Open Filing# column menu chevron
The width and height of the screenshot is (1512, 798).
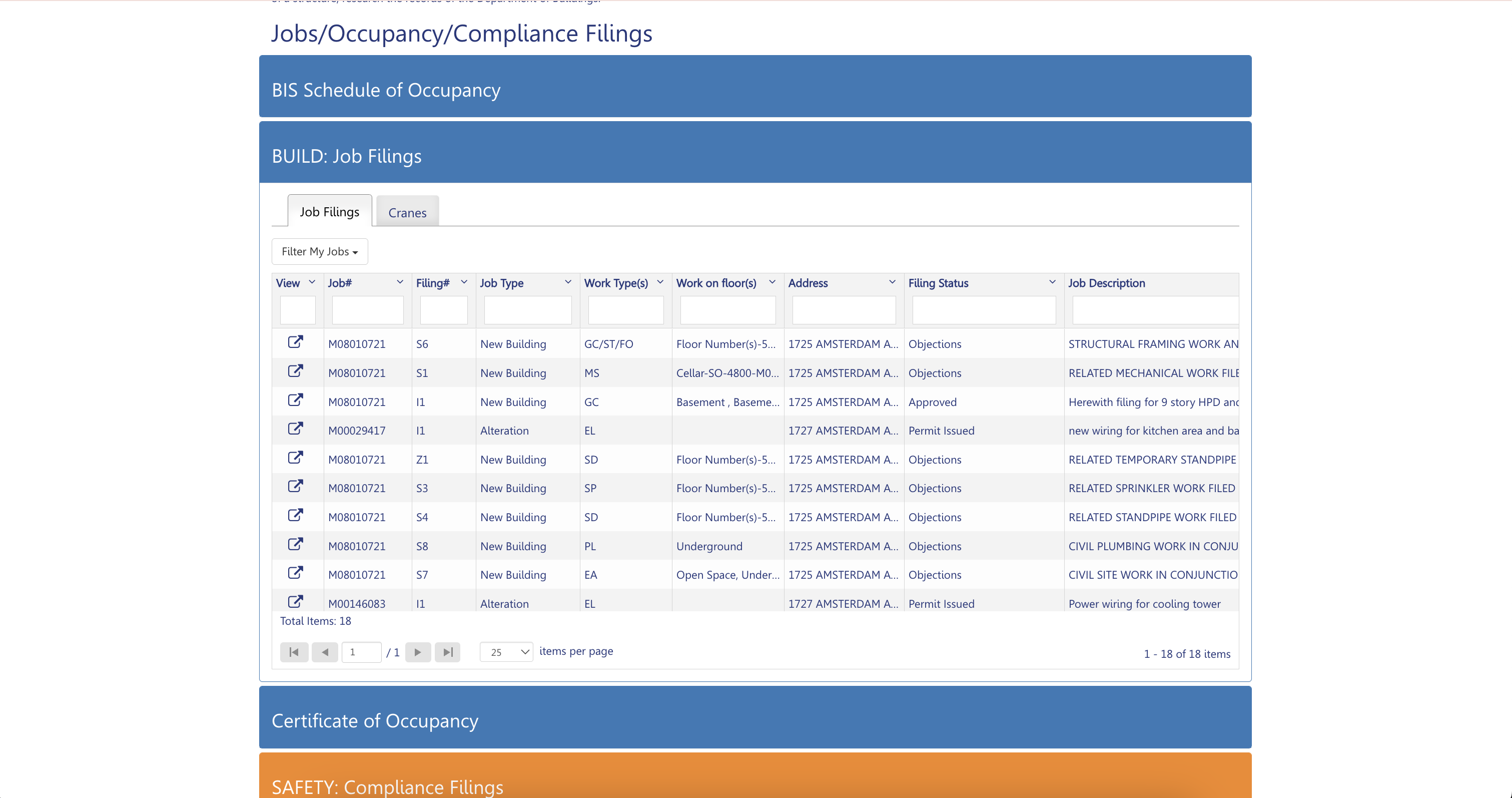(x=464, y=282)
